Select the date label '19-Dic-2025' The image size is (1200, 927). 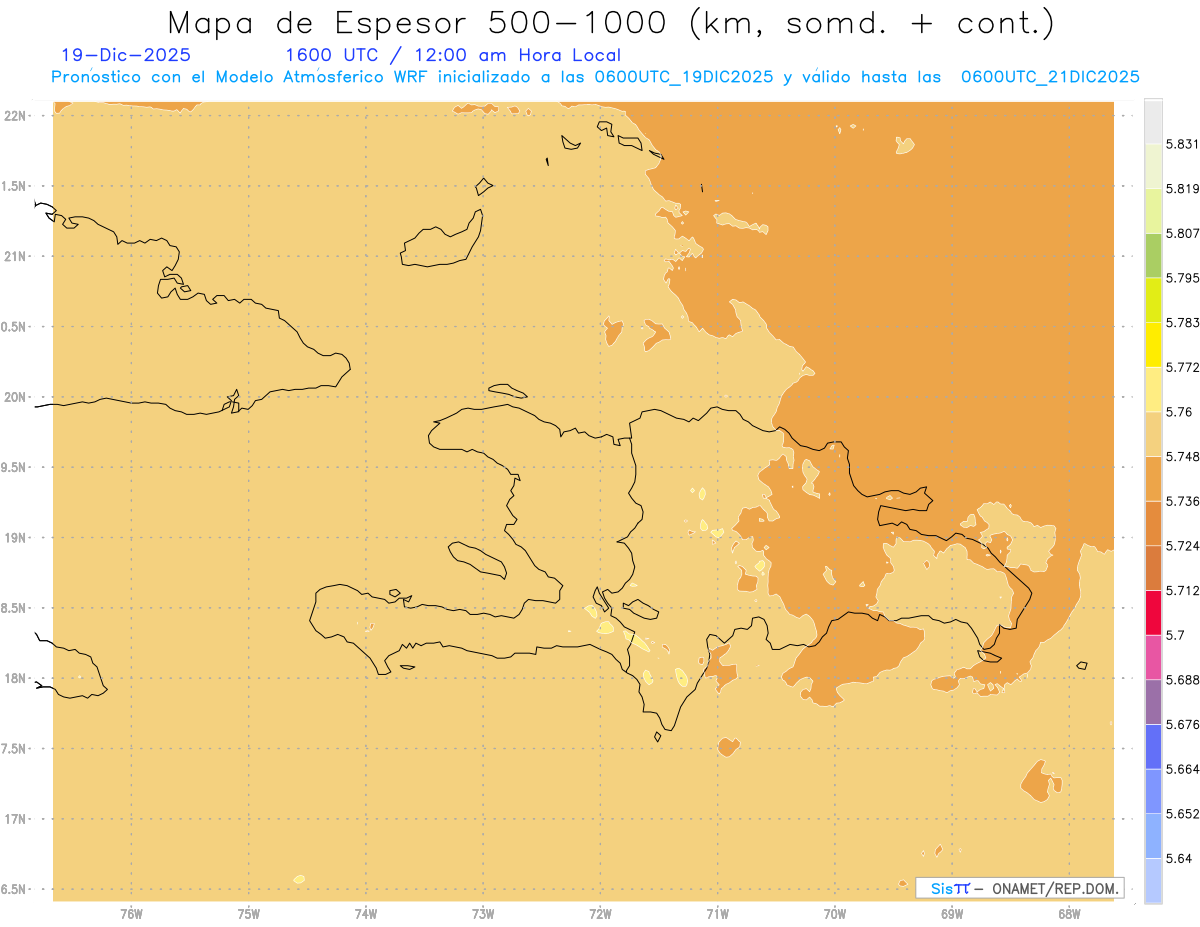[x=126, y=55]
